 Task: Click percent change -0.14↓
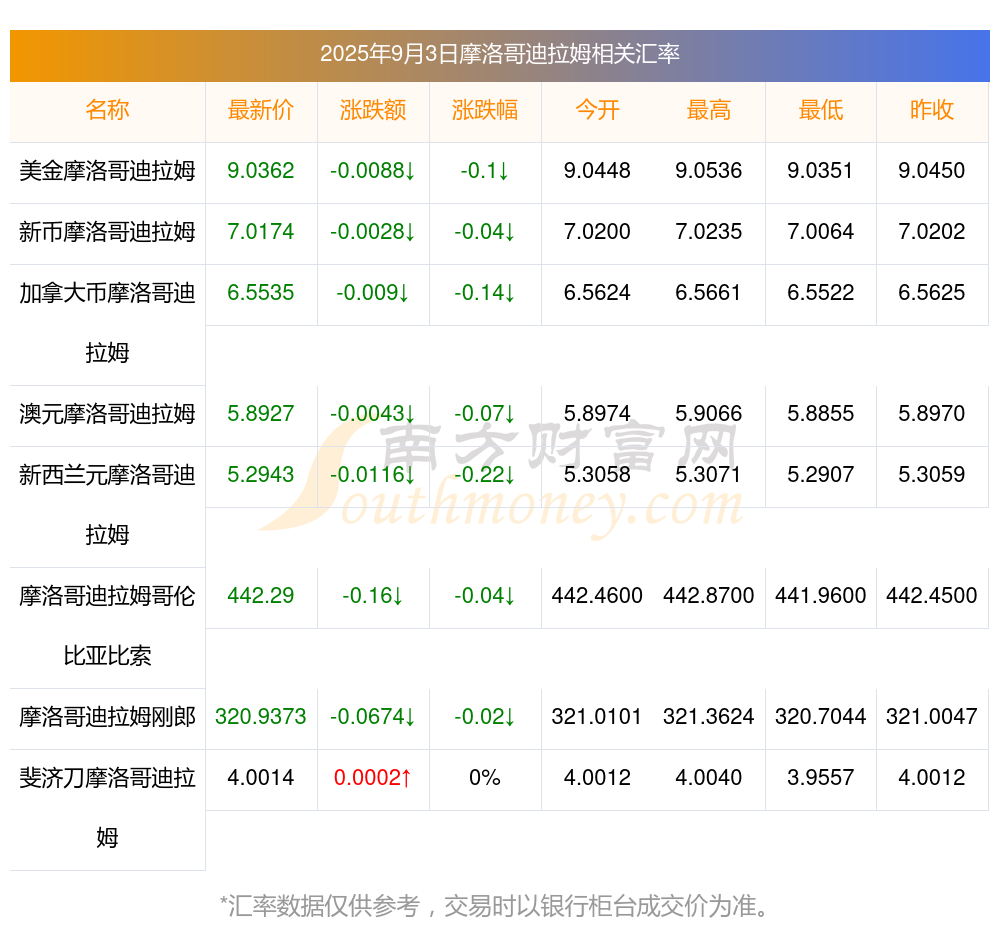pos(485,293)
